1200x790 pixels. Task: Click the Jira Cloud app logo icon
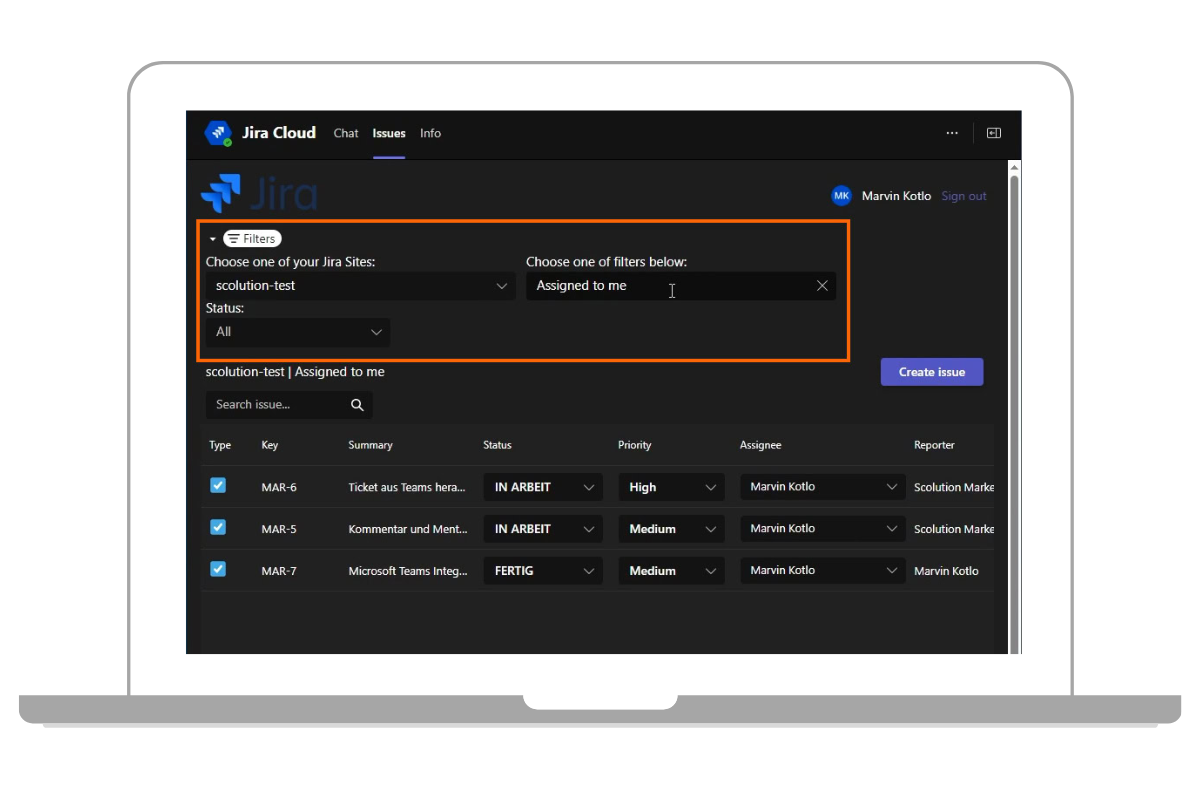click(x=218, y=133)
